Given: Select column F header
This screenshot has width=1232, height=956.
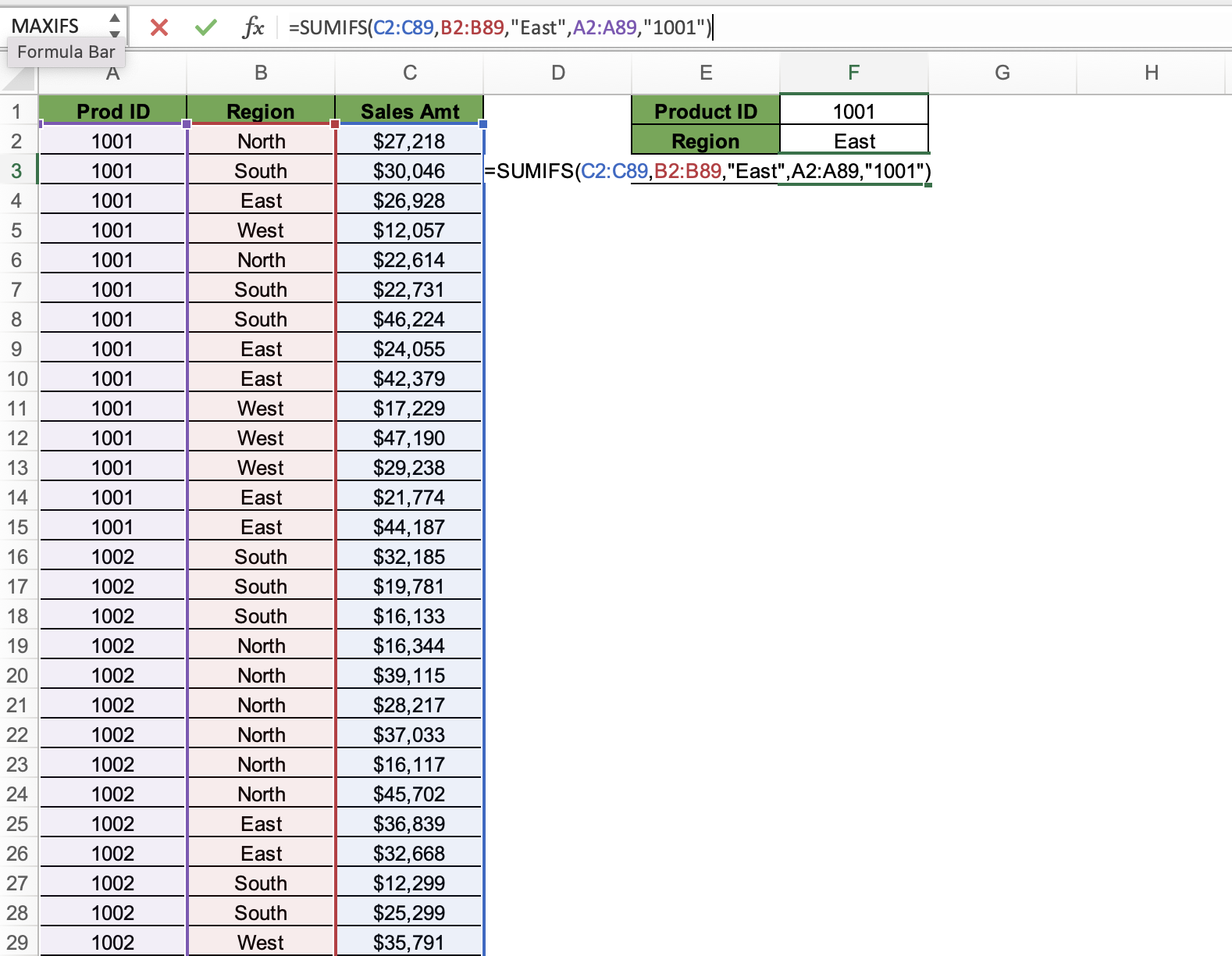Looking at the screenshot, I should (854, 73).
